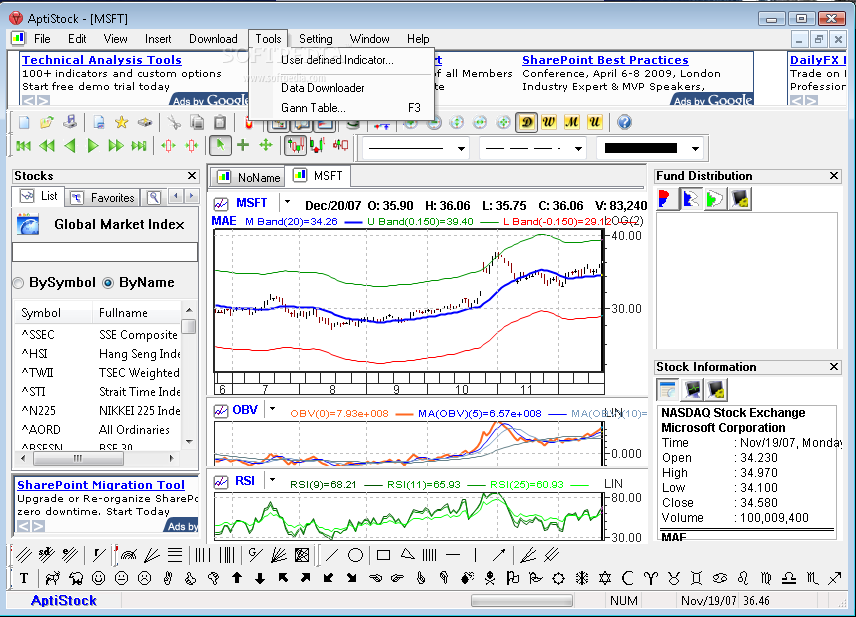Select ^AORD All Ordinaries row
The height and width of the screenshot is (617, 856).
click(99, 430)
